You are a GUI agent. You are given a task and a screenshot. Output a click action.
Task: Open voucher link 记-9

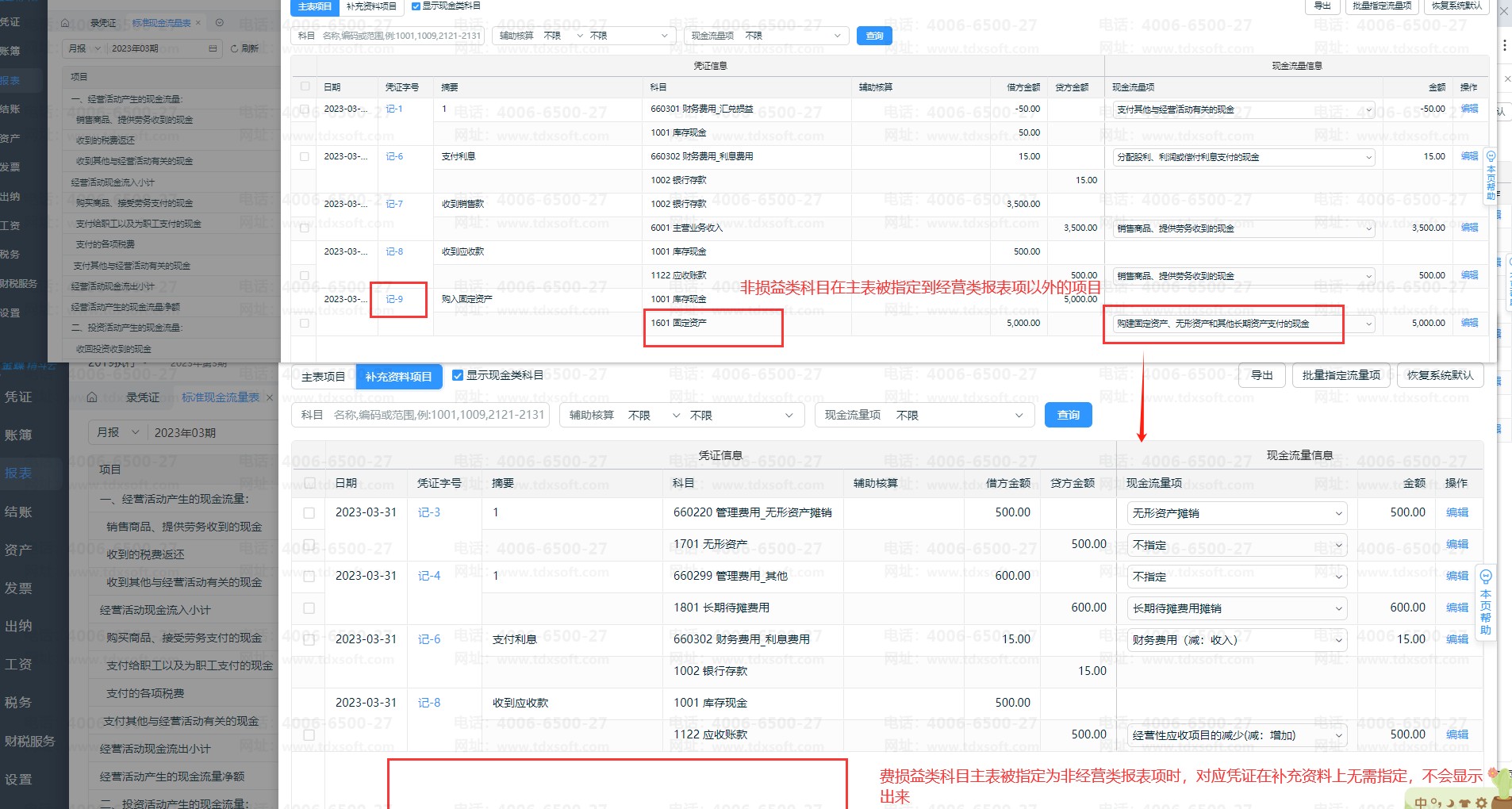click(x=394, y=299)
